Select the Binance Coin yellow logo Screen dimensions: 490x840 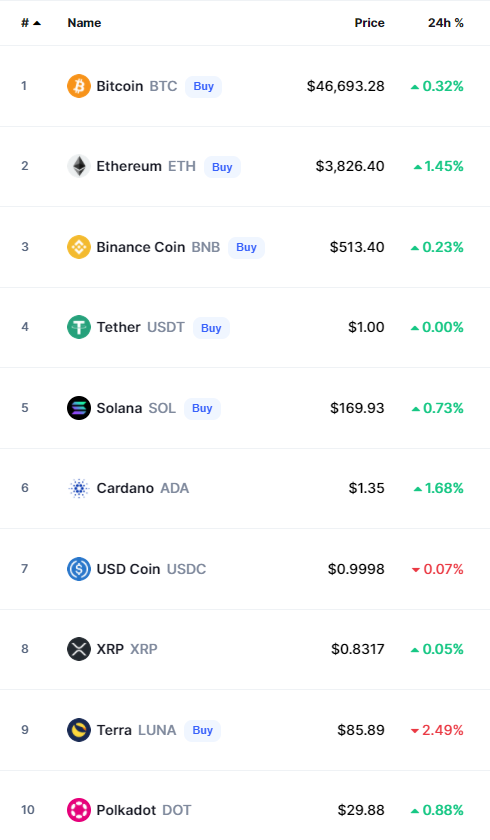tap(79, 247)
